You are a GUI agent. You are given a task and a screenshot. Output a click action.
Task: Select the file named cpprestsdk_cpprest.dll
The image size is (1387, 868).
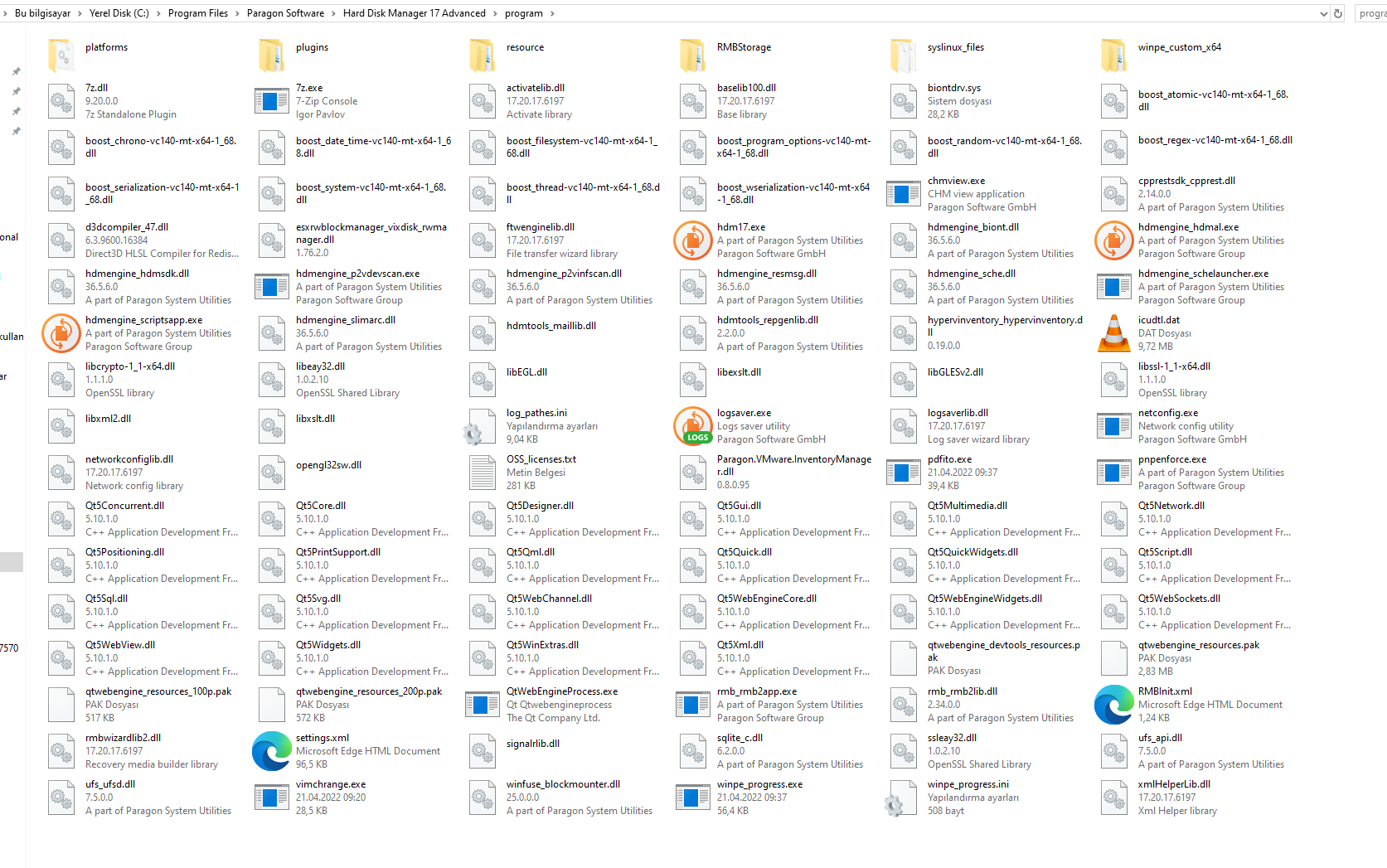[x=1186, y=181]
